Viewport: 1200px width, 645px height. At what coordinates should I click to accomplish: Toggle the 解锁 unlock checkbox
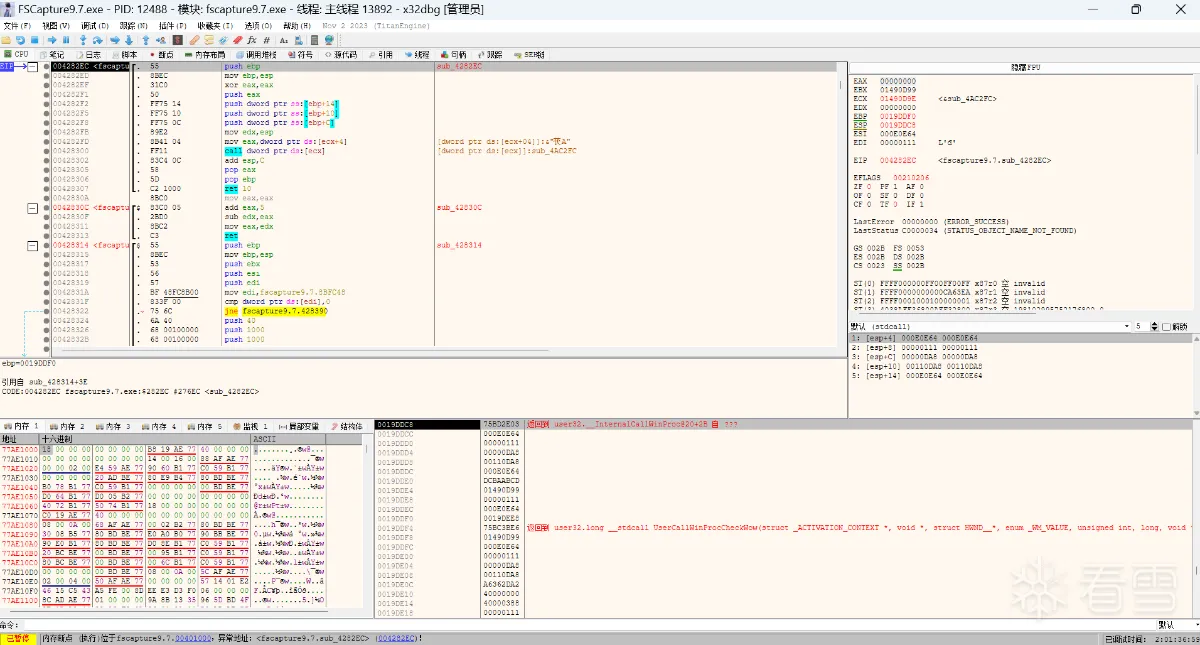[1166, 326]
